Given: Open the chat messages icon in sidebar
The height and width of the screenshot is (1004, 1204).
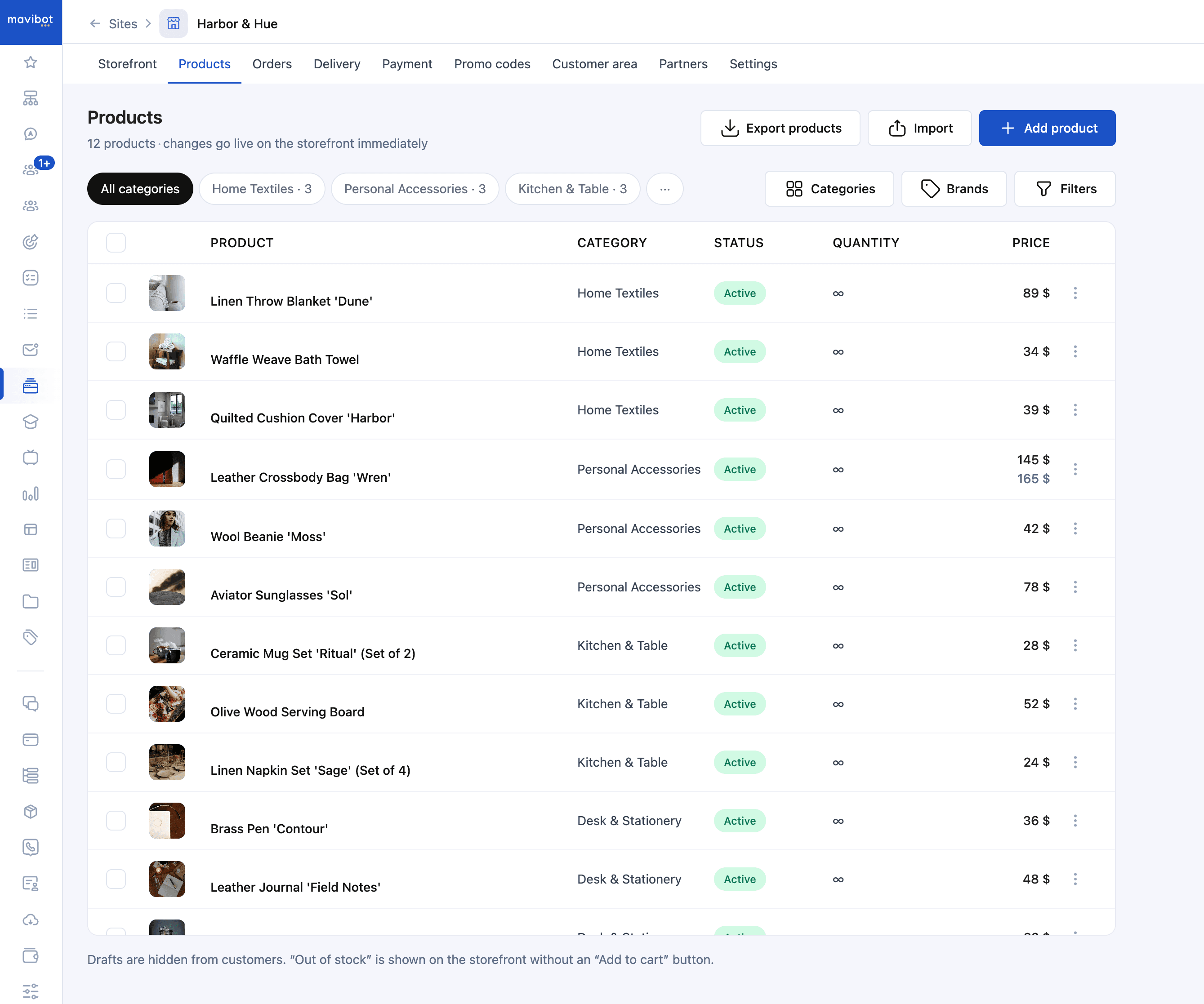Looking at the screenshot, I should (31, 703).
